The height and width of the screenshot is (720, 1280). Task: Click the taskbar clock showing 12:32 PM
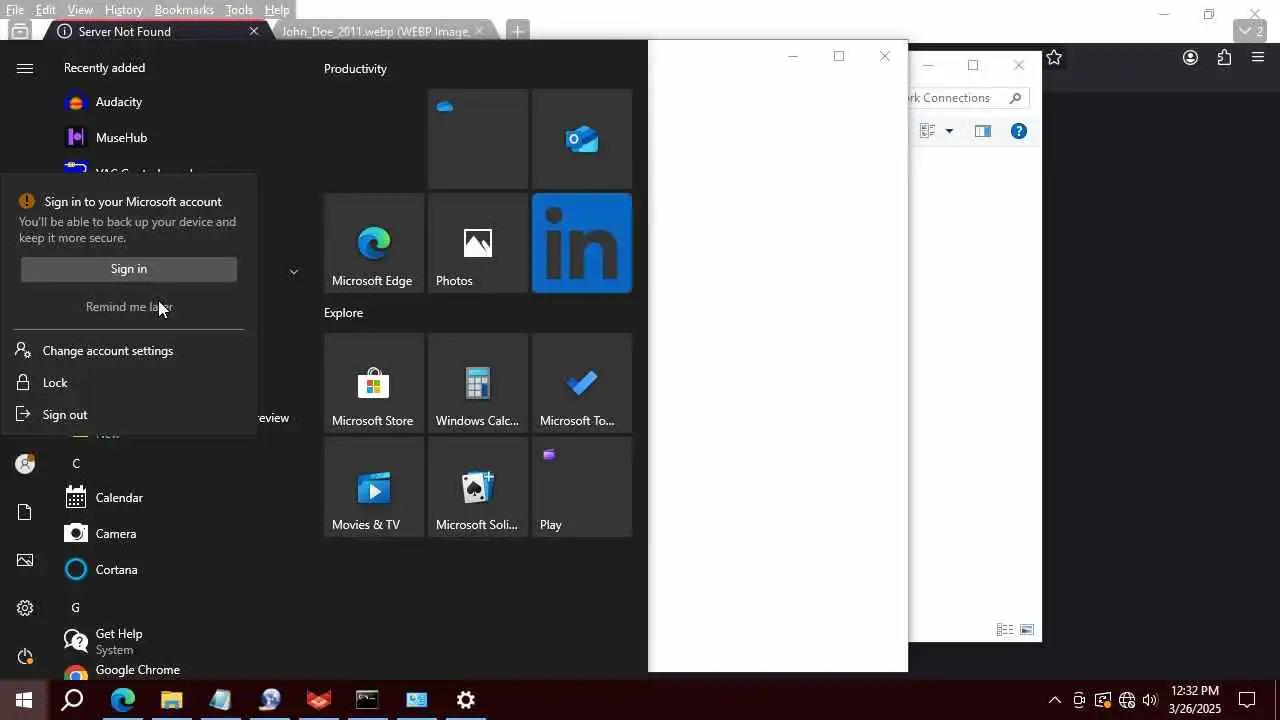point(1195,700)
